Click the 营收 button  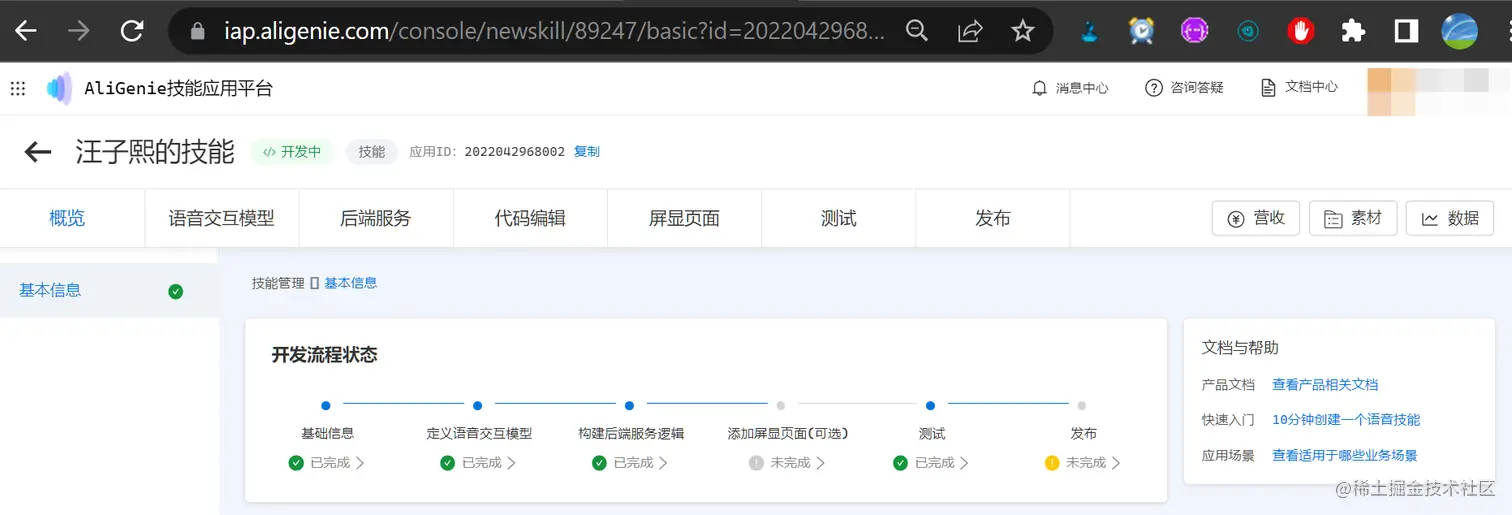(x=1255, y=218)
